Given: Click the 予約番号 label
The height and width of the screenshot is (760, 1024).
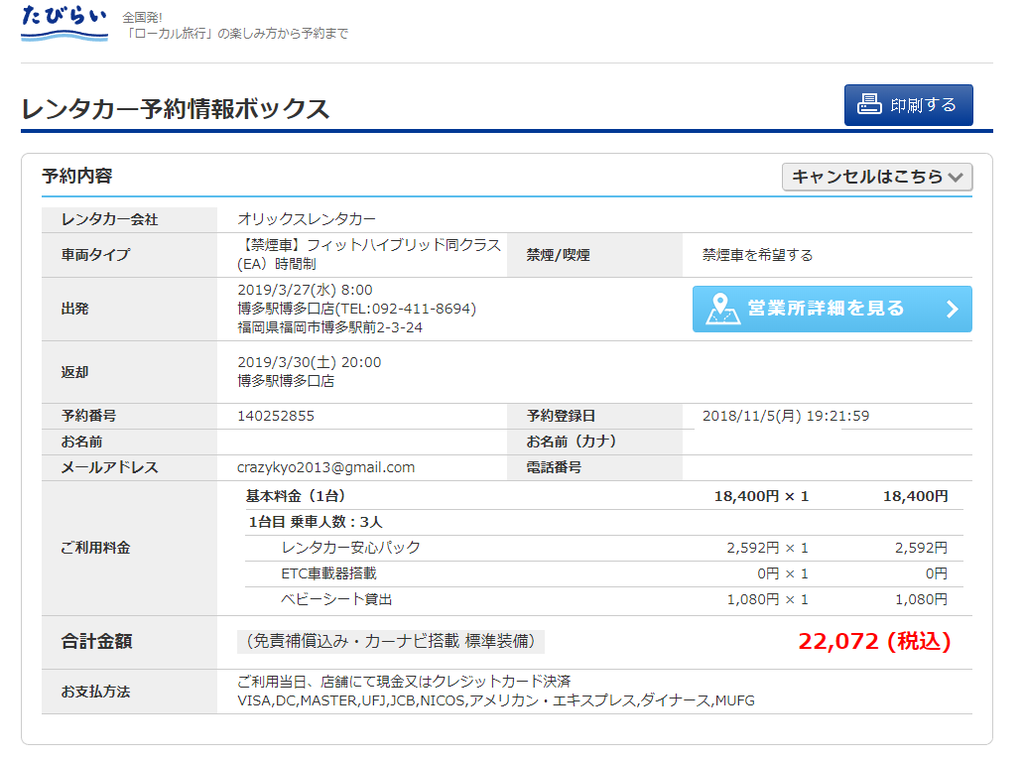Looking at the screenshot, I should (x=89, y=416).
